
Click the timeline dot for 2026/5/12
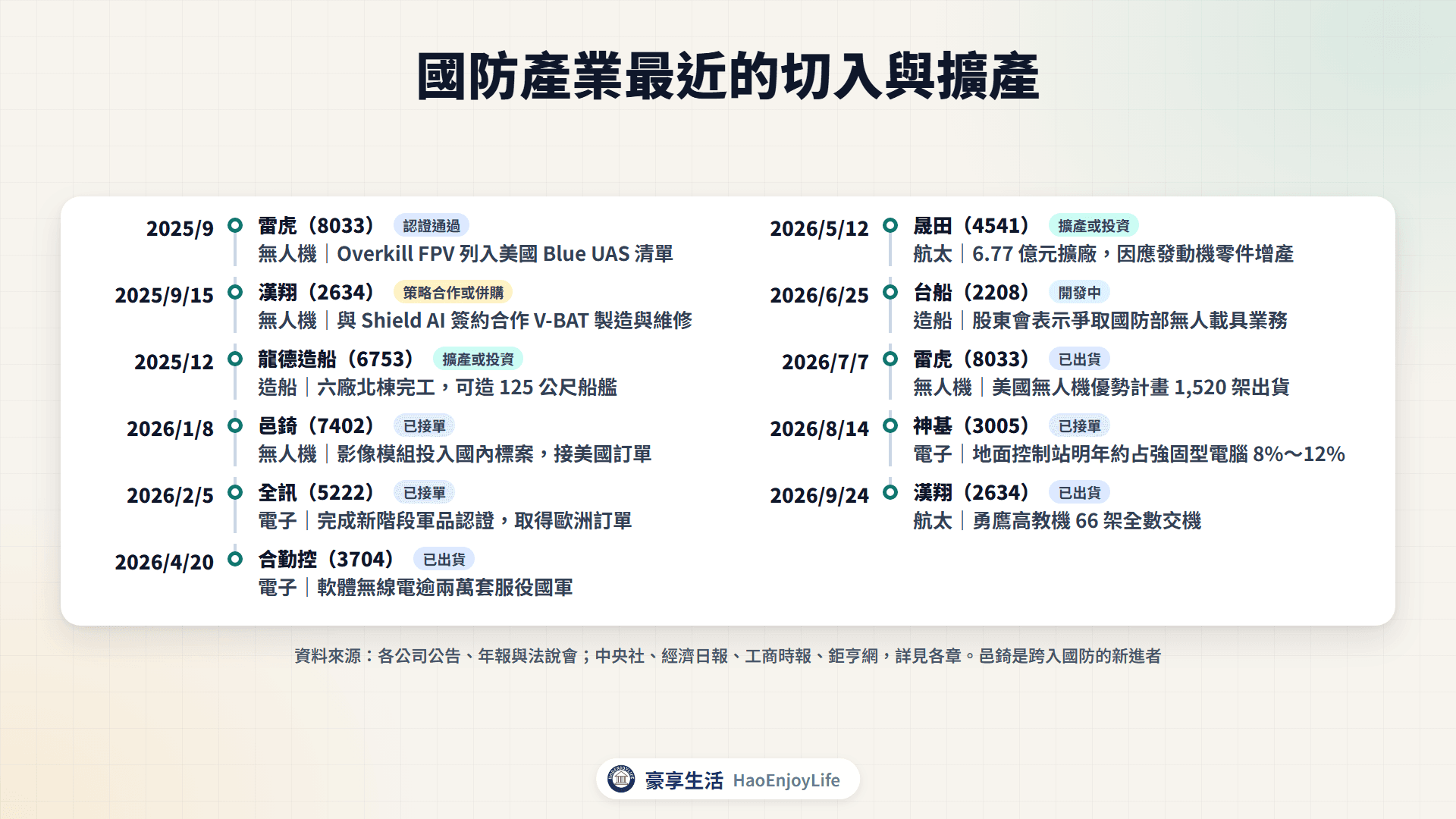coord(890,225)
